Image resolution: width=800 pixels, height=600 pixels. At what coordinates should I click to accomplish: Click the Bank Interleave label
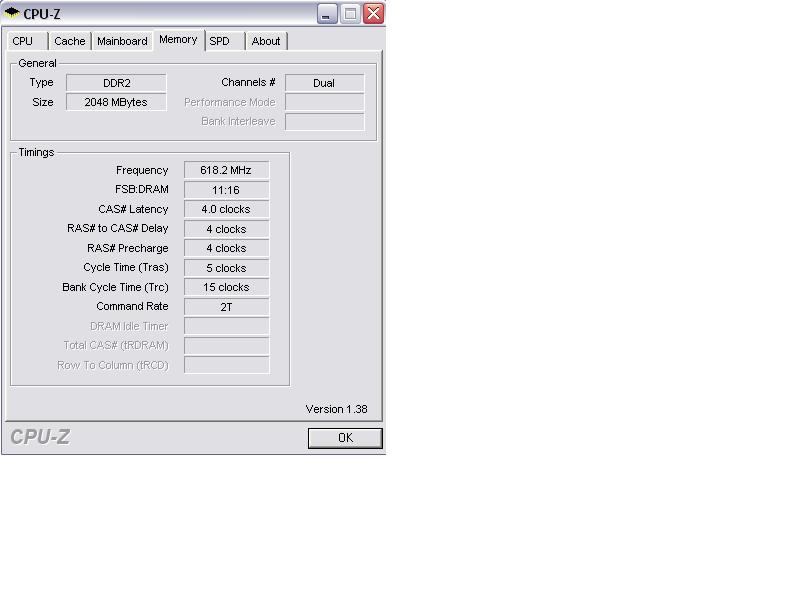point(238,121)
